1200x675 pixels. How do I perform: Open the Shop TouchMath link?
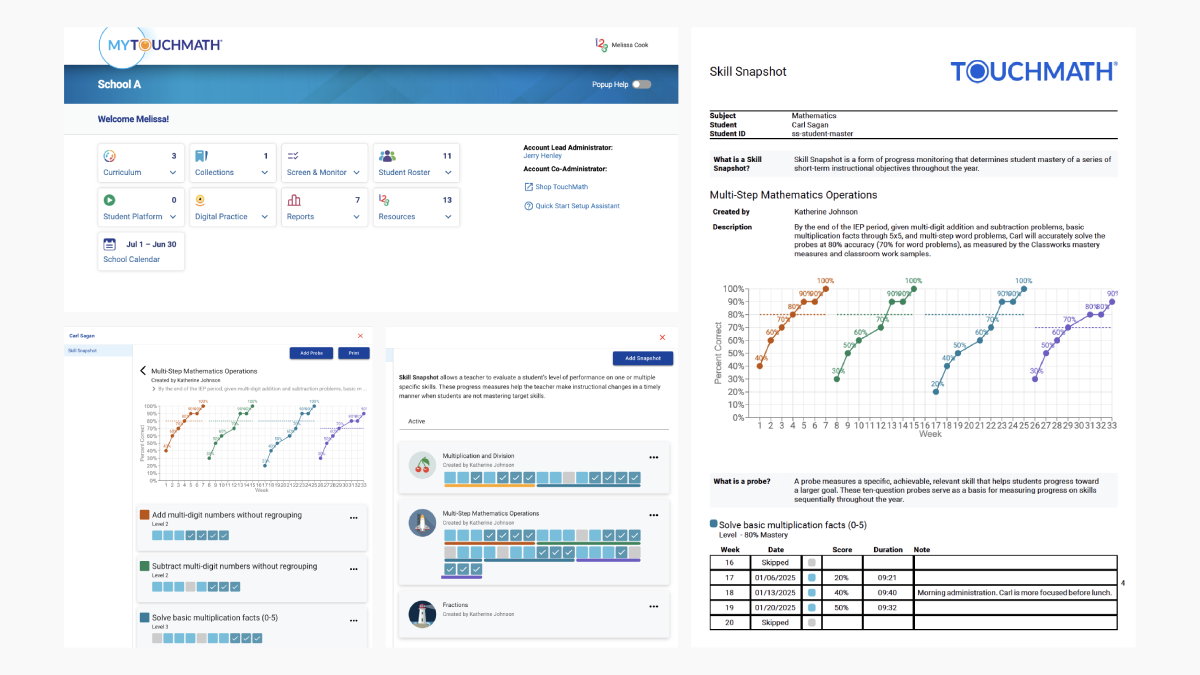click(x=562, y=187)
